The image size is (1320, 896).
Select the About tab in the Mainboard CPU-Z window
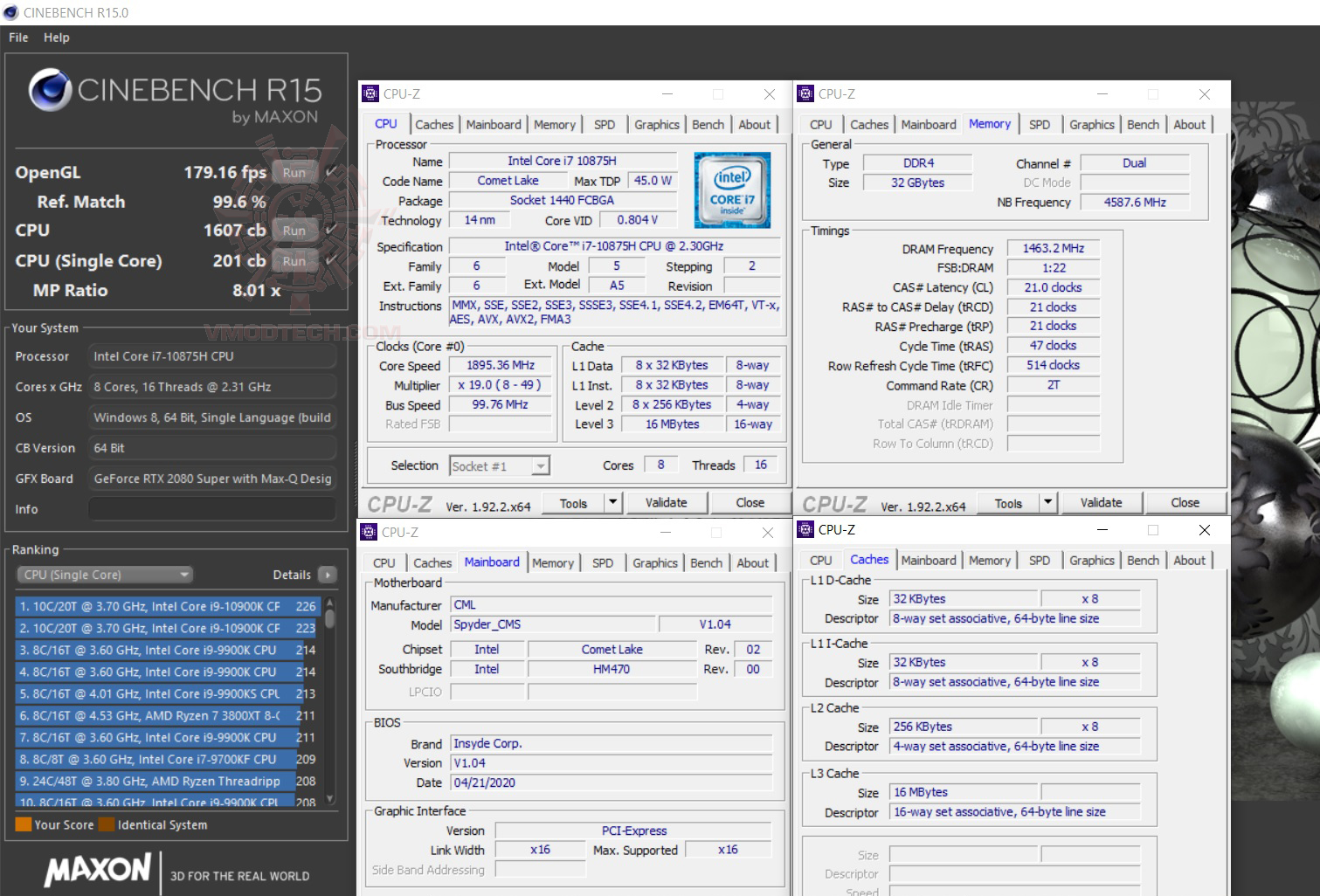(x=753, y=563)
